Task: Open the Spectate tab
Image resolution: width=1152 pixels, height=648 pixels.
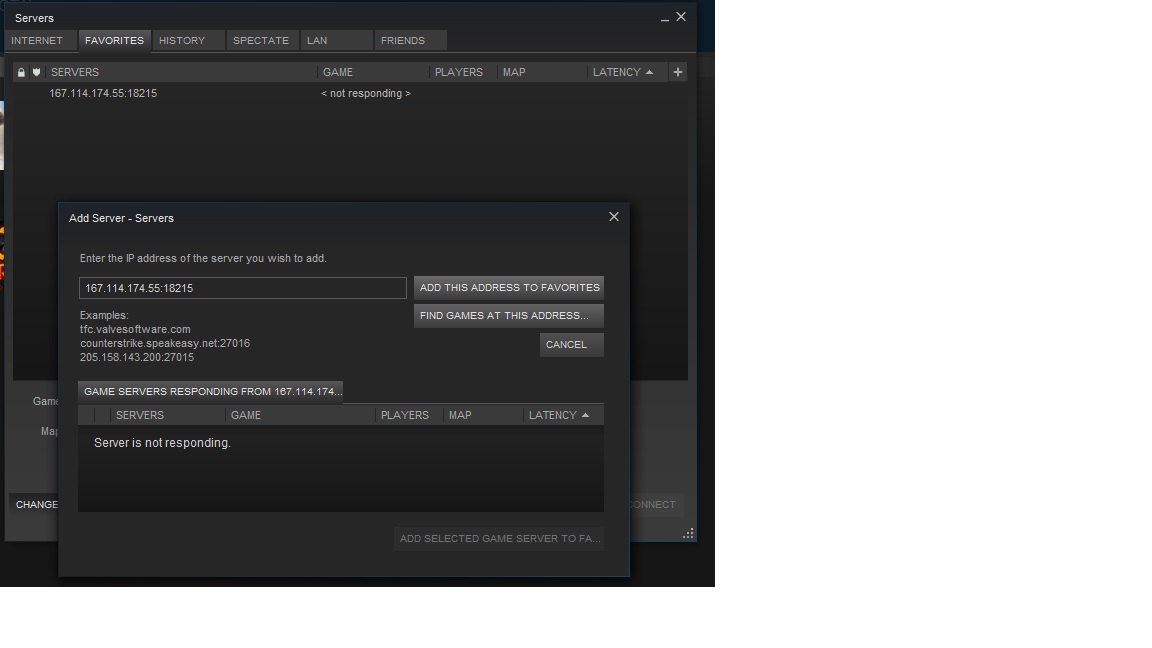Action: 262,40
